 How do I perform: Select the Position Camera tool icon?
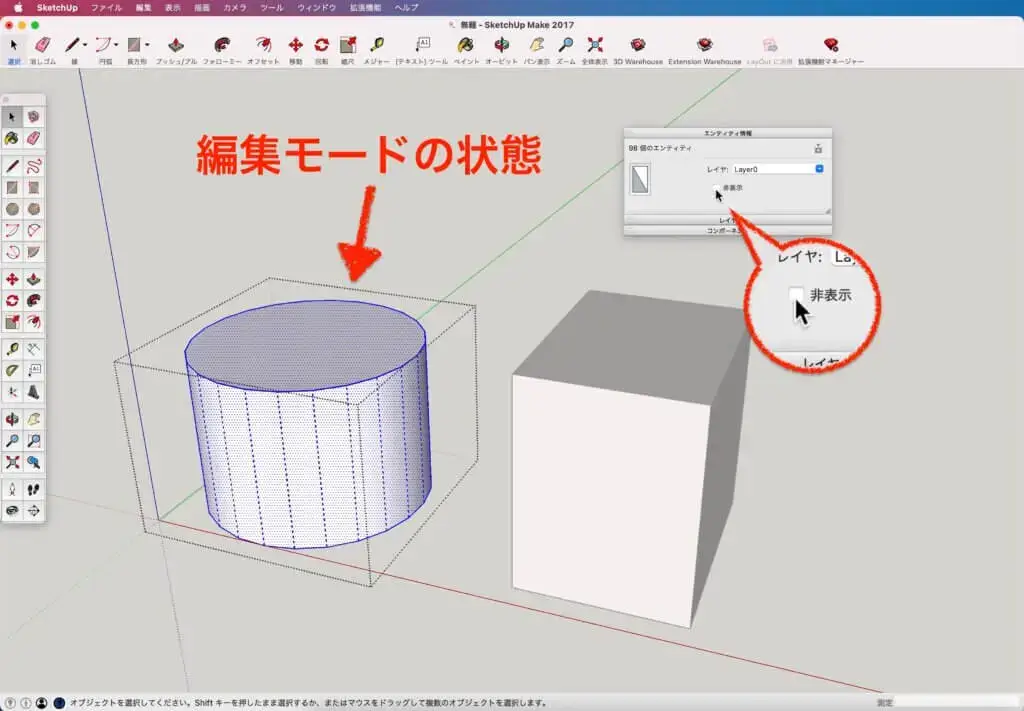coord(12,490)
